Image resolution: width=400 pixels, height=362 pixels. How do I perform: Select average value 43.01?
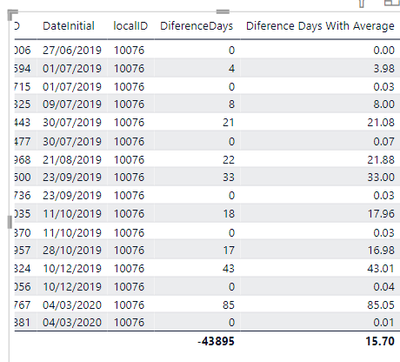(381, 268)
